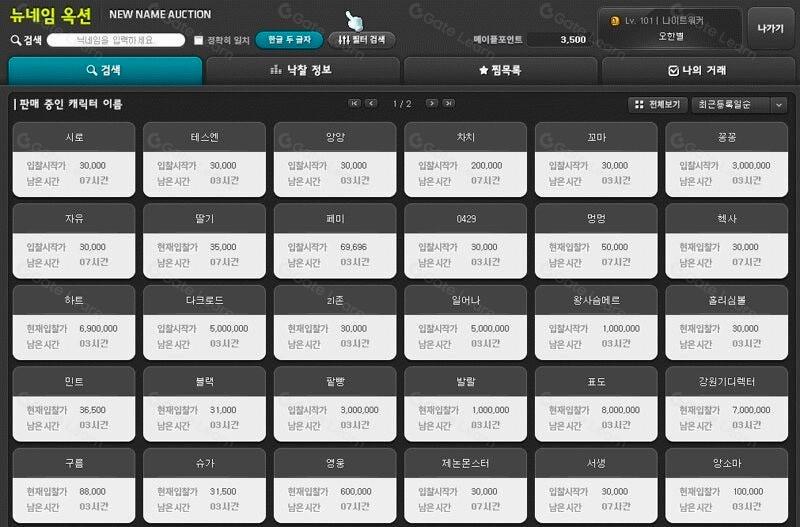
Task: Open the 왕사슴메르 auction card
Action: tap(596, 322)
